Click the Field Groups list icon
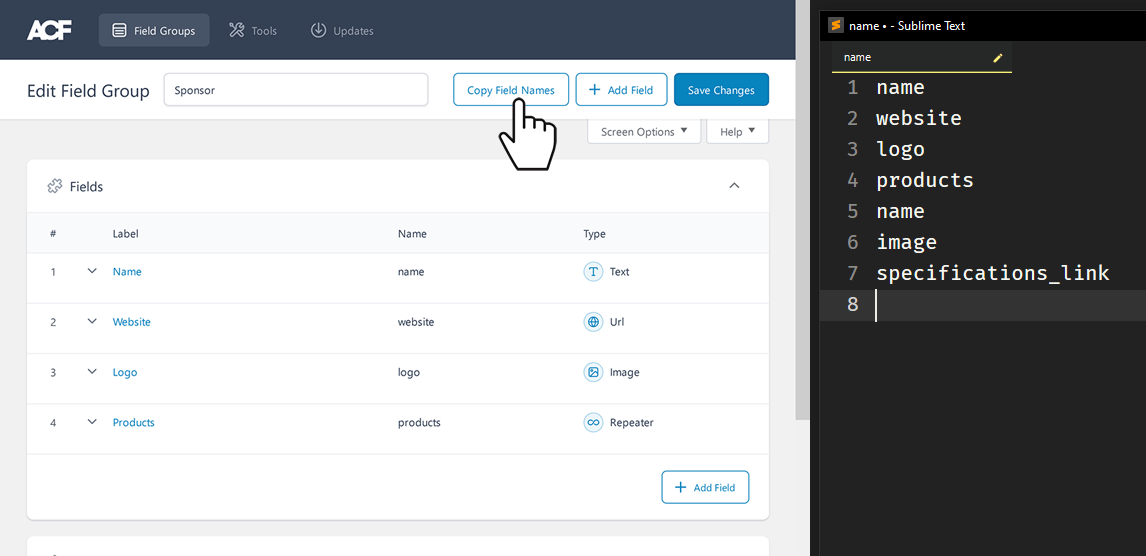The height and width of the screenshot is (556, 1146). [x=119, y=31]
